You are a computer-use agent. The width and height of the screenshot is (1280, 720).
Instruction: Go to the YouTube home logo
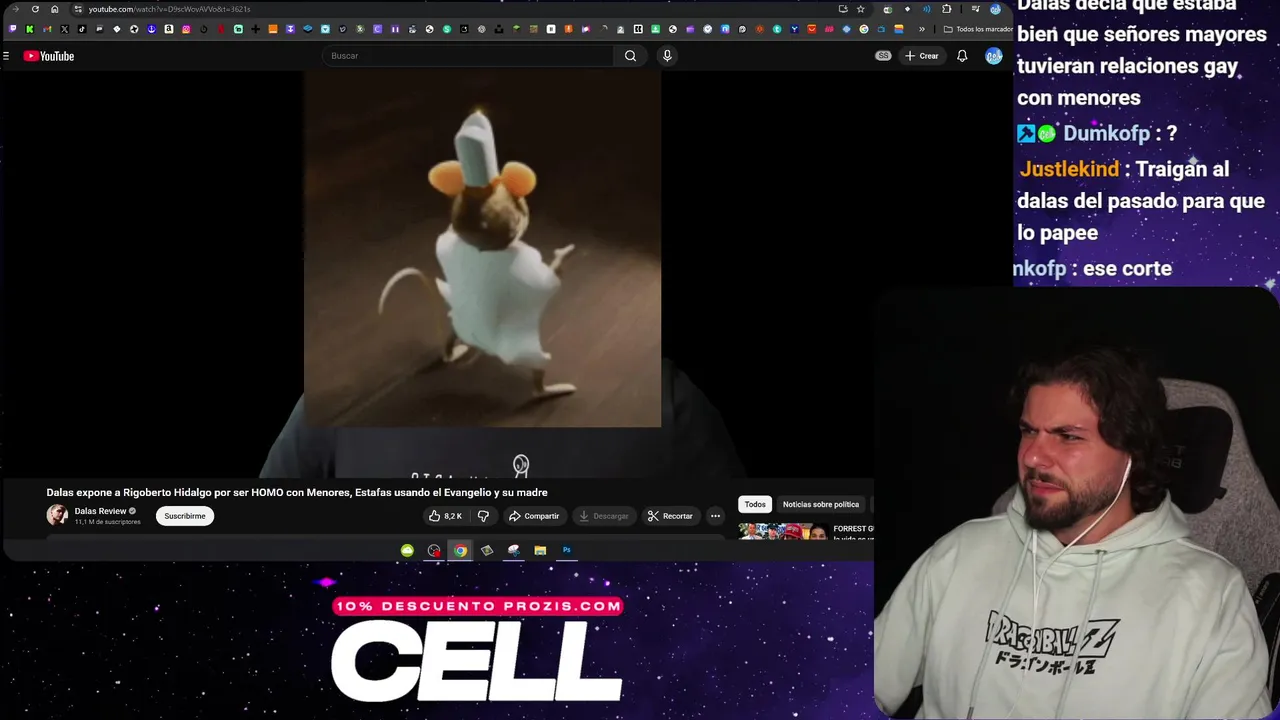point(49,56)
